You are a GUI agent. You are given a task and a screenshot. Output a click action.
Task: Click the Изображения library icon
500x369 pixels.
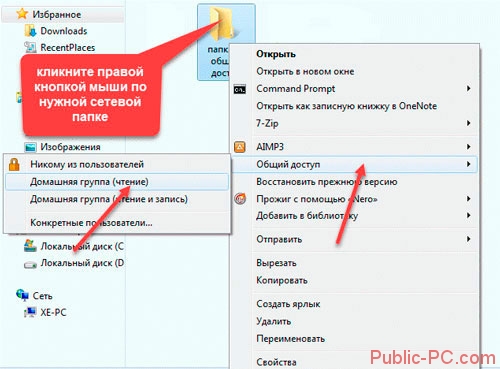click(30, 147)
